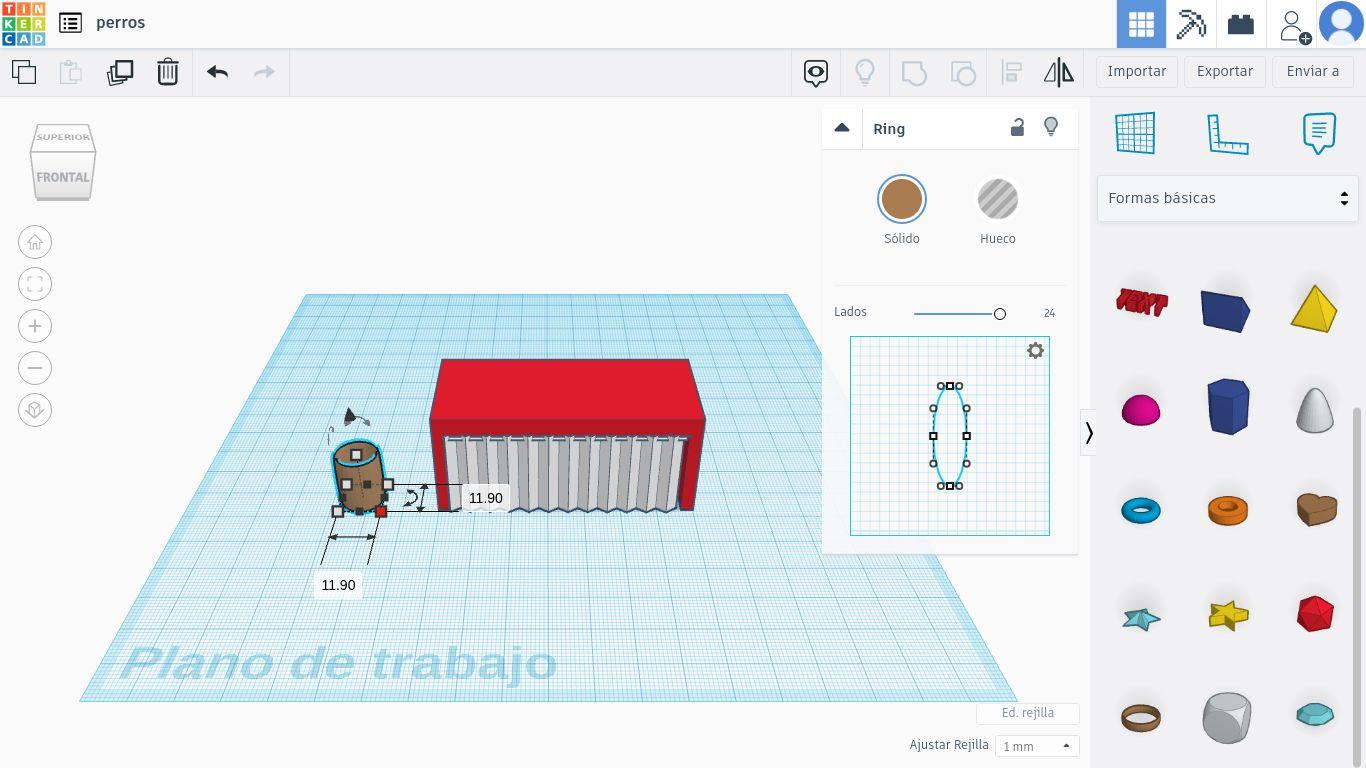
Task: Click the Align tool icon
Action: click(1011, 72)
